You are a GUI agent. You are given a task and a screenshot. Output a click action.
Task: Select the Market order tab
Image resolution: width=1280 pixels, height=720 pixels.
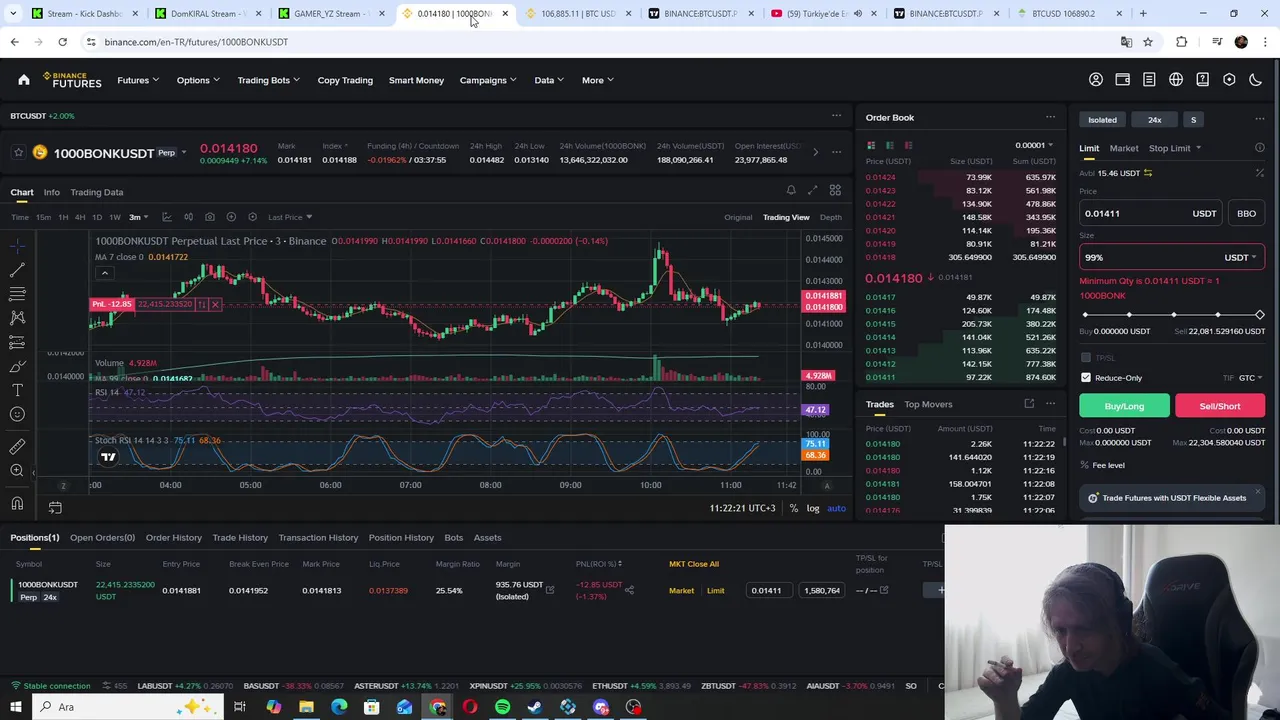tap(1123, 148)
